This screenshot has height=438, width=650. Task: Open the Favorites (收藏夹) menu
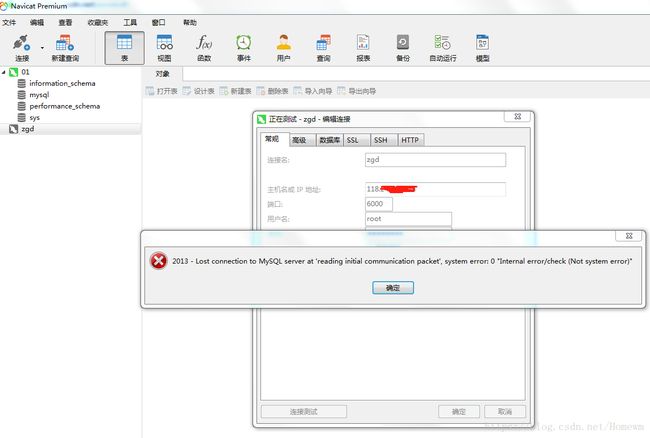click(97, 22)
